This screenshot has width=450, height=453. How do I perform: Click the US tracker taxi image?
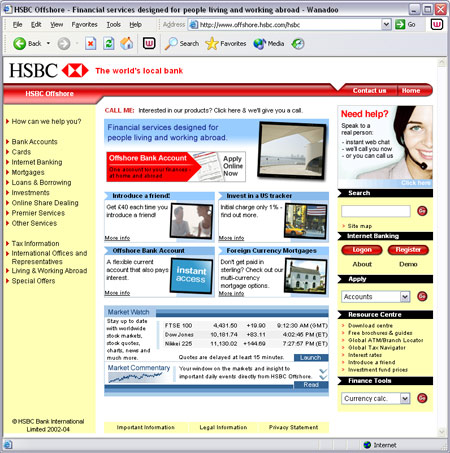click(x=305, y=221)
